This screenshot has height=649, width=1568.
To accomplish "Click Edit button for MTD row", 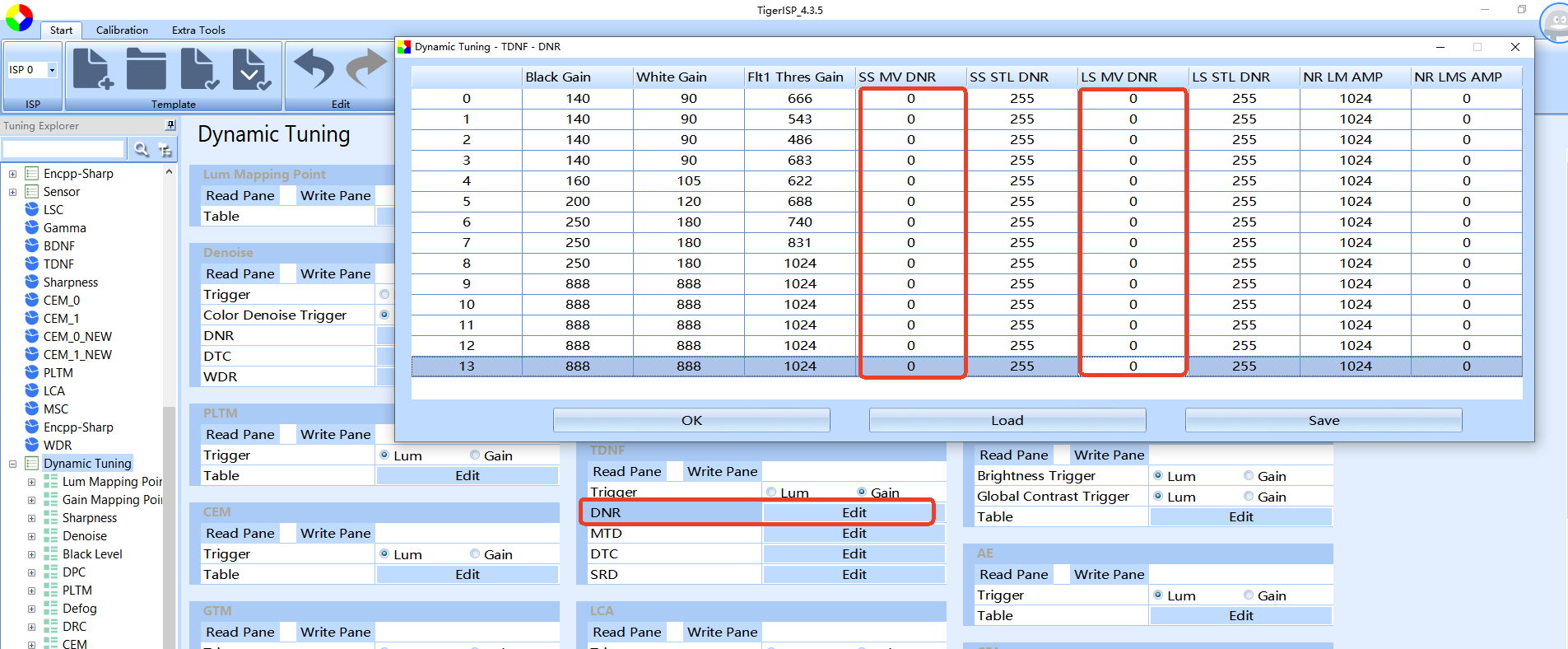I will [854, 534].
